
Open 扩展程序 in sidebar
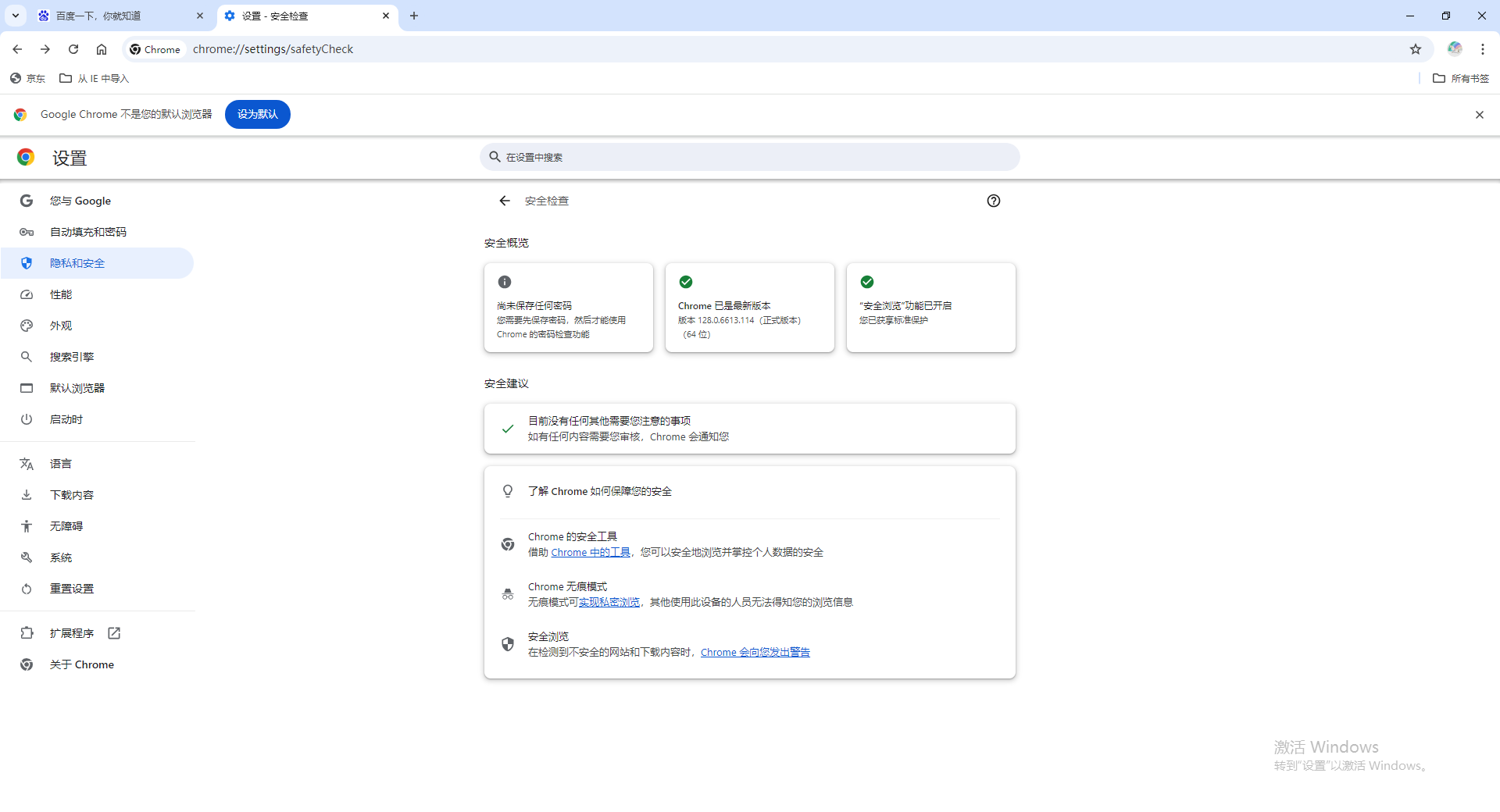97,633
